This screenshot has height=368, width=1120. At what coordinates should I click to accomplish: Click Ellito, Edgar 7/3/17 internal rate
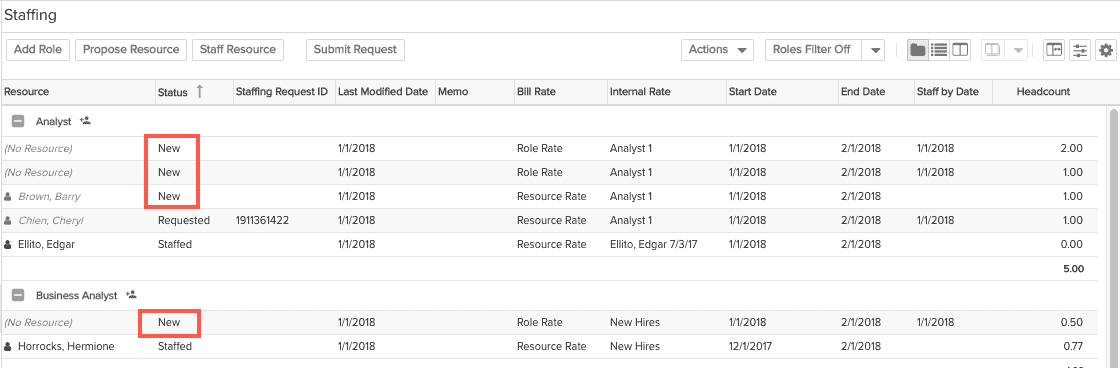(654, 244)
